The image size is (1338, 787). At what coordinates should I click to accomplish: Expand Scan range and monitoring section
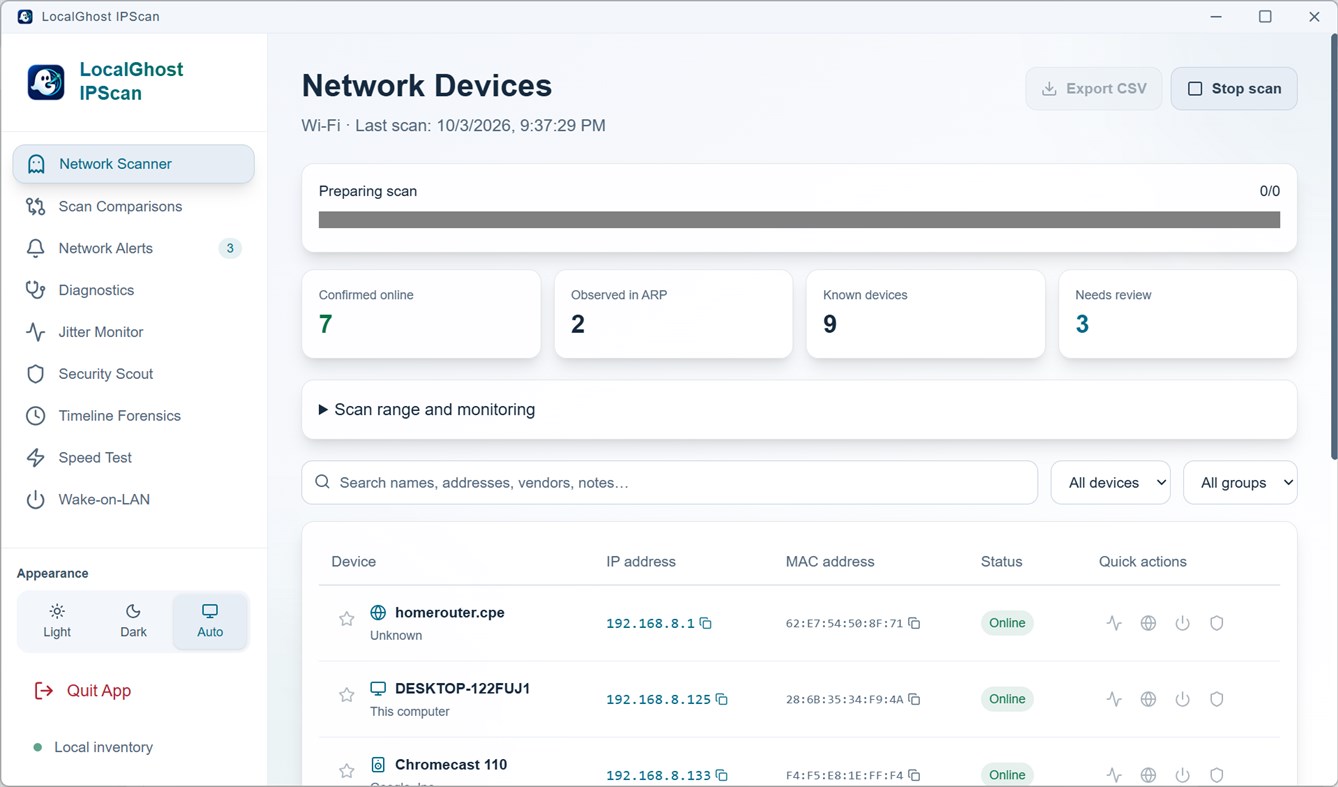pos(800,409)
